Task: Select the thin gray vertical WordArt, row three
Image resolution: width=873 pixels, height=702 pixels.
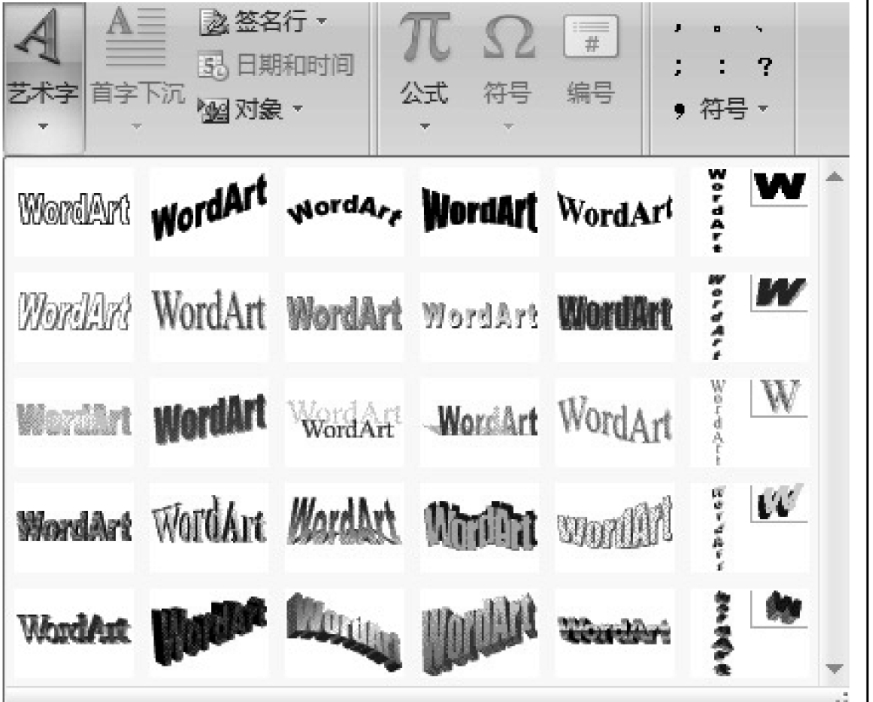Action: coord(717,421)
